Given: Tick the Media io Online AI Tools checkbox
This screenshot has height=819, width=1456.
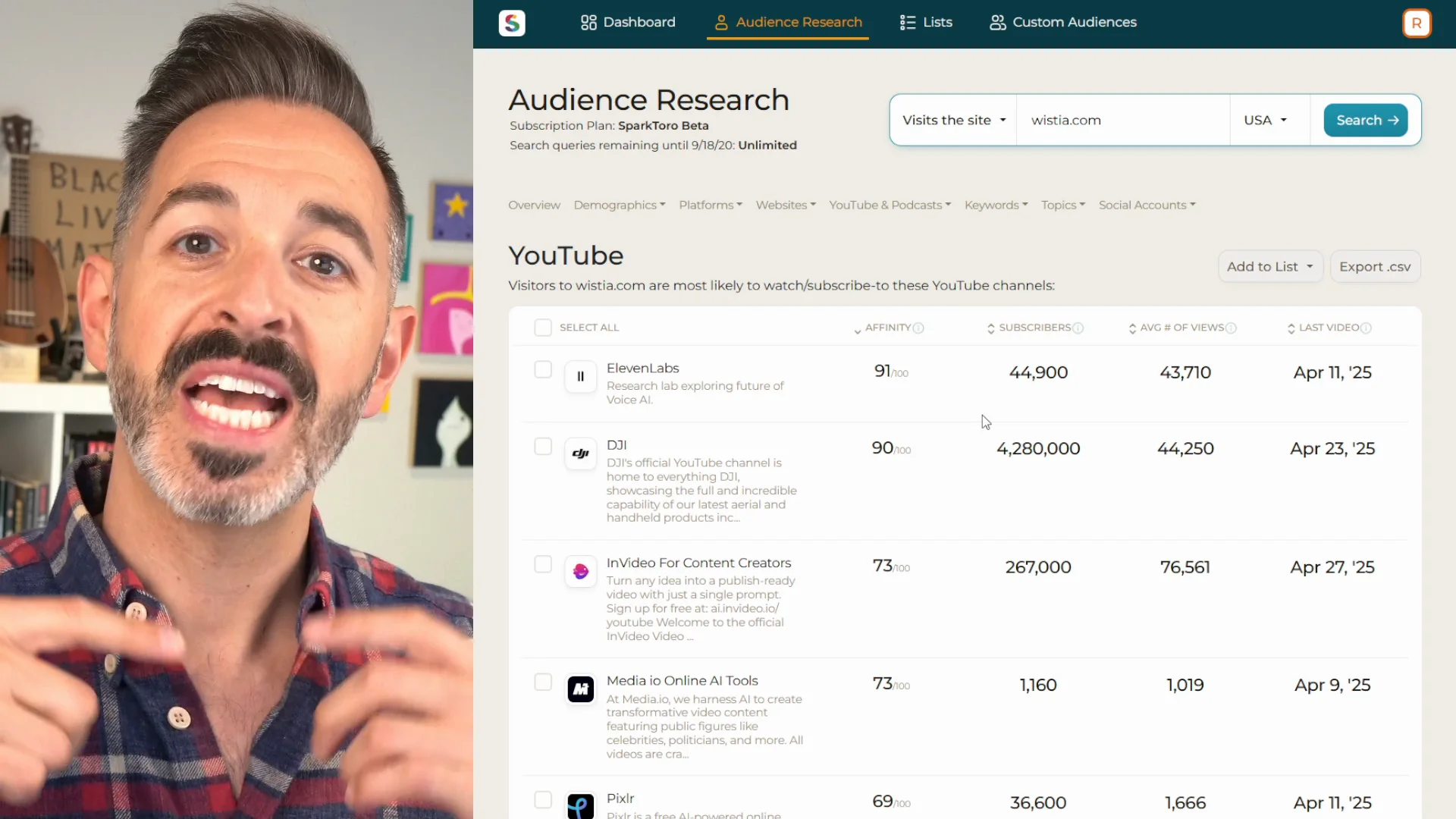Looking at the screenshot, I should click(x=543, y=682).
